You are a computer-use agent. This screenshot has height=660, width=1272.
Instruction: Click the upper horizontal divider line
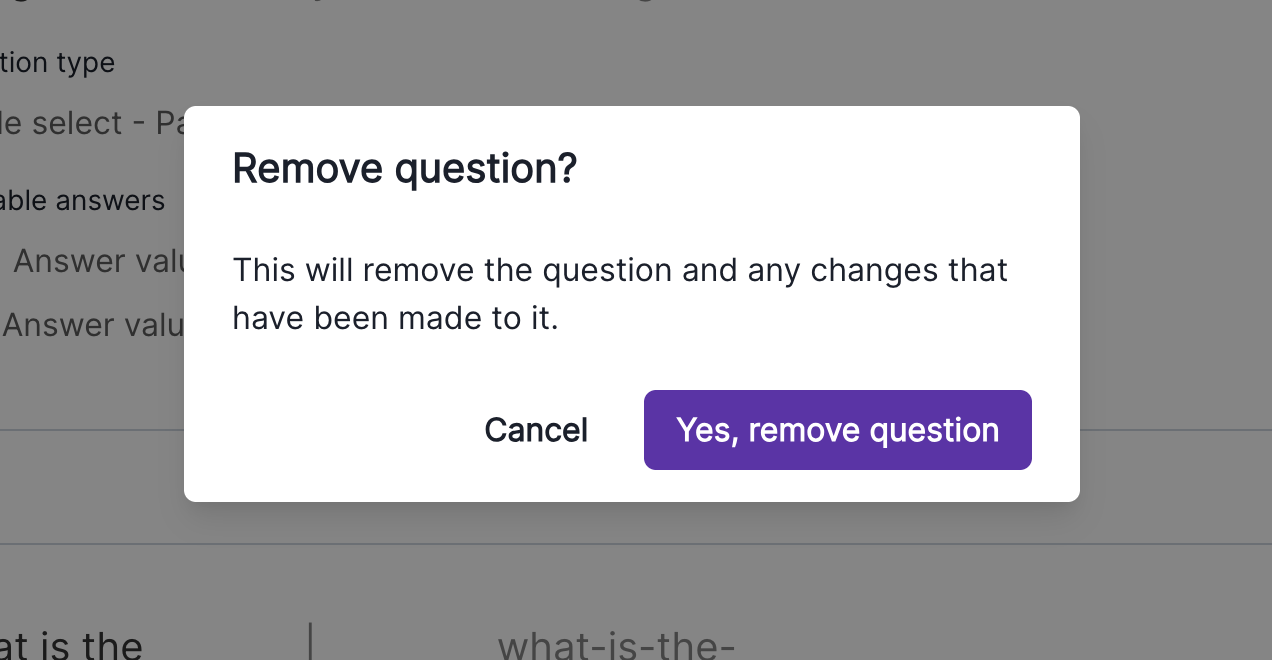click(92, 431)
